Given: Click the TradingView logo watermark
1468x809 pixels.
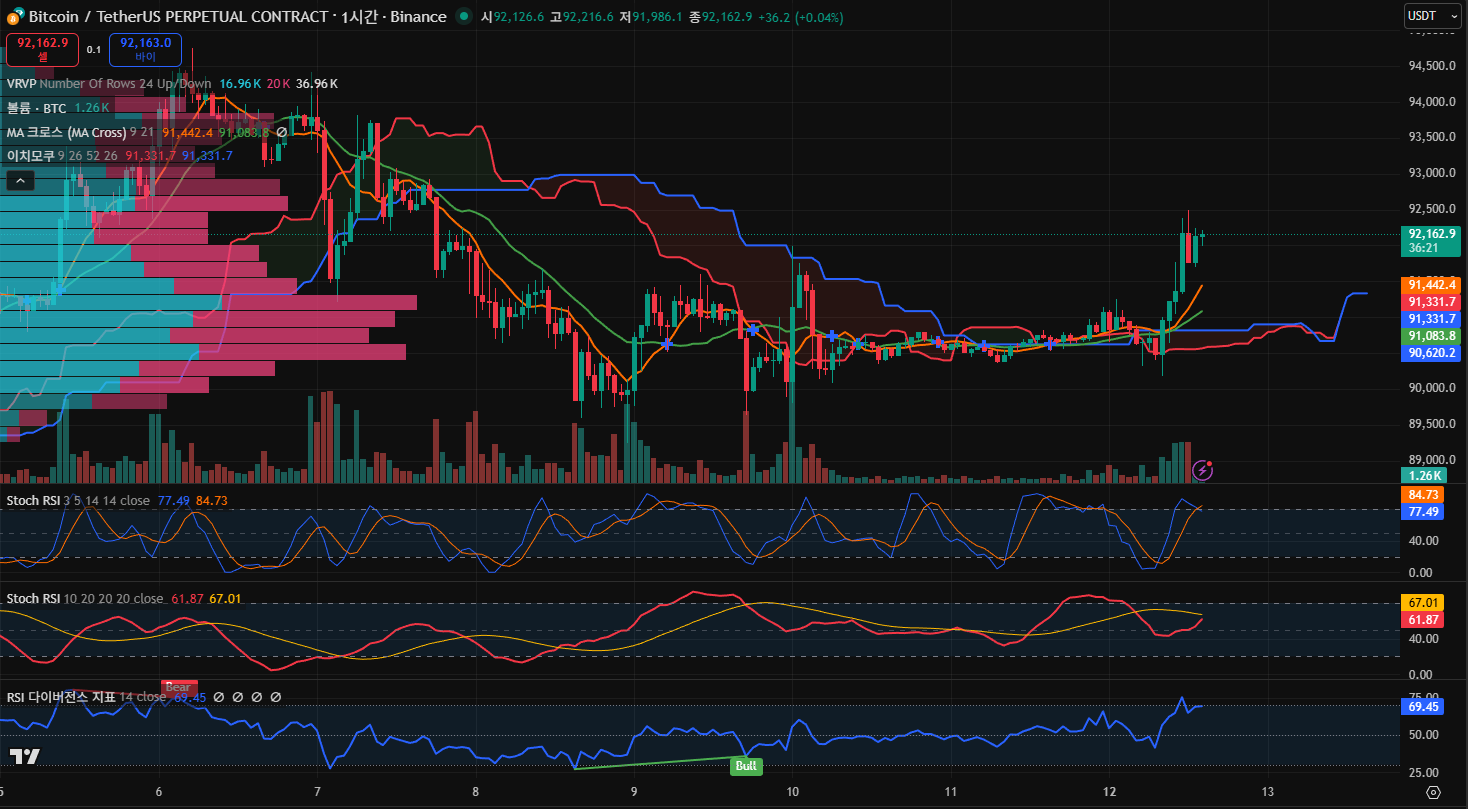Looking at the screenshot, I should [25, 756].
